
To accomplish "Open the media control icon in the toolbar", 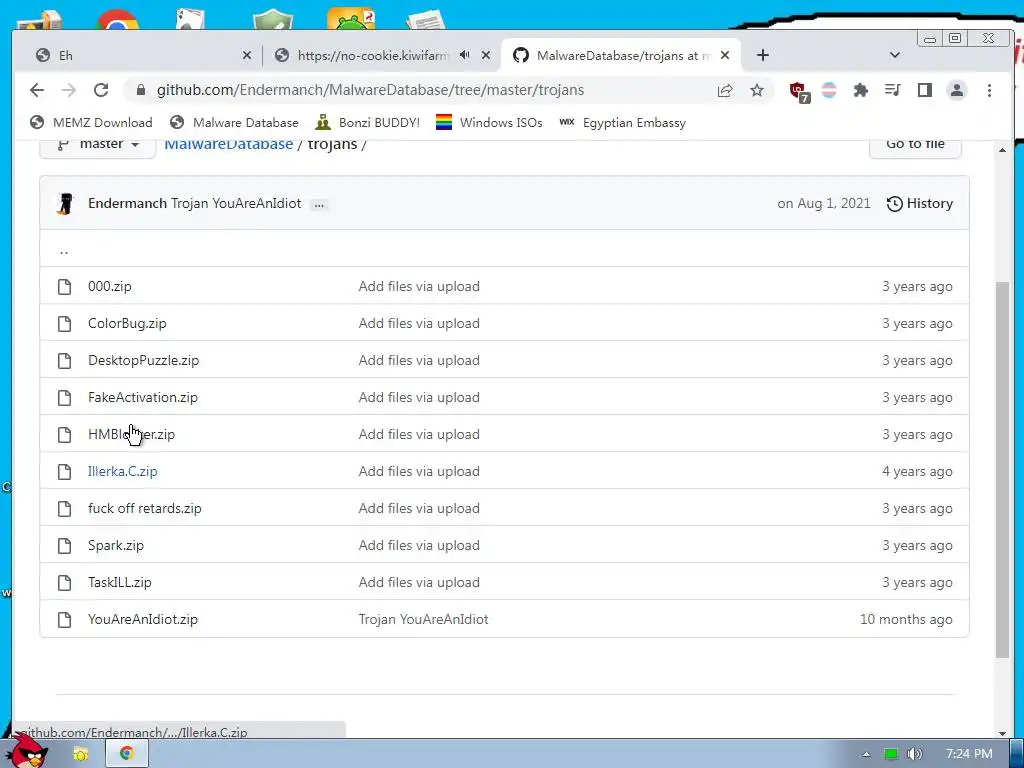I will point(892,90).
